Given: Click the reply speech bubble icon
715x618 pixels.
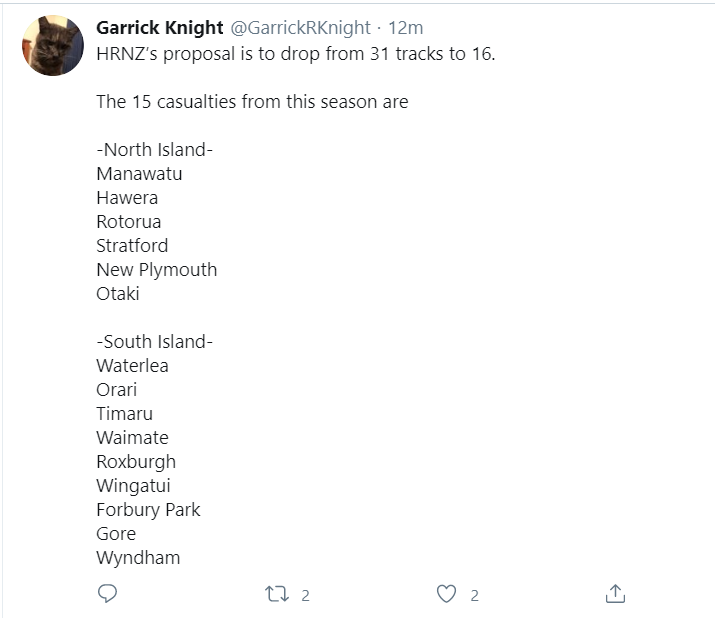Looking at the screenshot, I should 108,594.
